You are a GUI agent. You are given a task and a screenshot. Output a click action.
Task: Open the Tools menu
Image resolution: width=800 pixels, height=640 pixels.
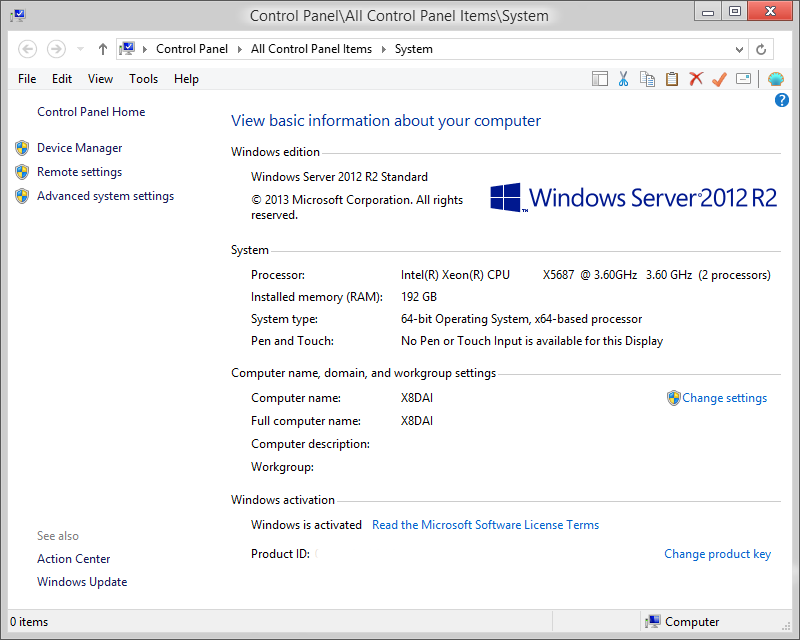click(143, 79)
